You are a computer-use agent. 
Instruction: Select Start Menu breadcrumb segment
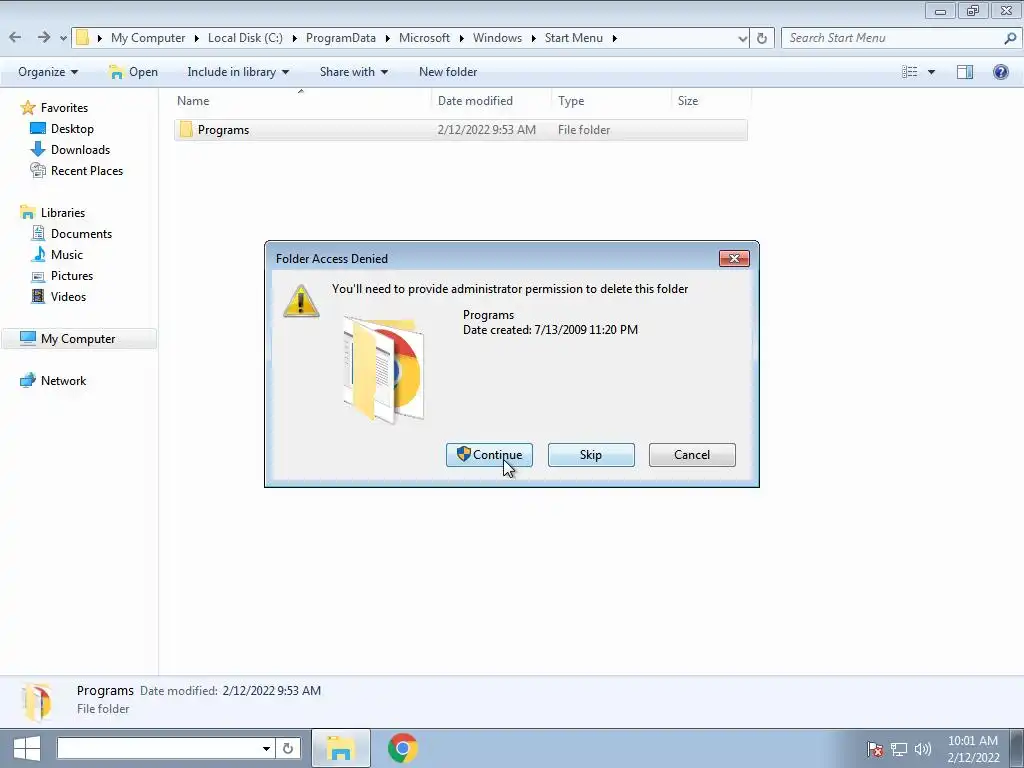coord(574,38)
